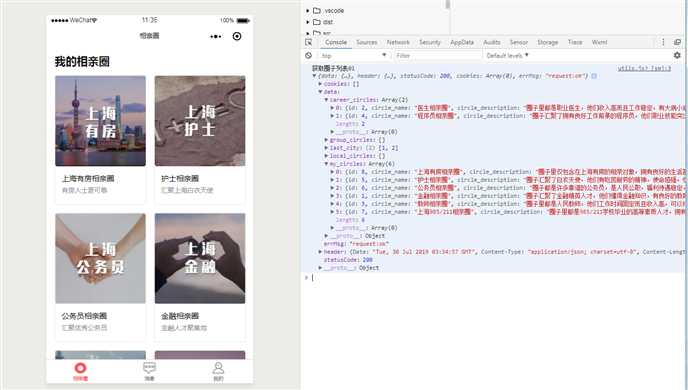Switch to the AppData tab
The width and height of the screenshot is (688, 390).
coord(462,42)
